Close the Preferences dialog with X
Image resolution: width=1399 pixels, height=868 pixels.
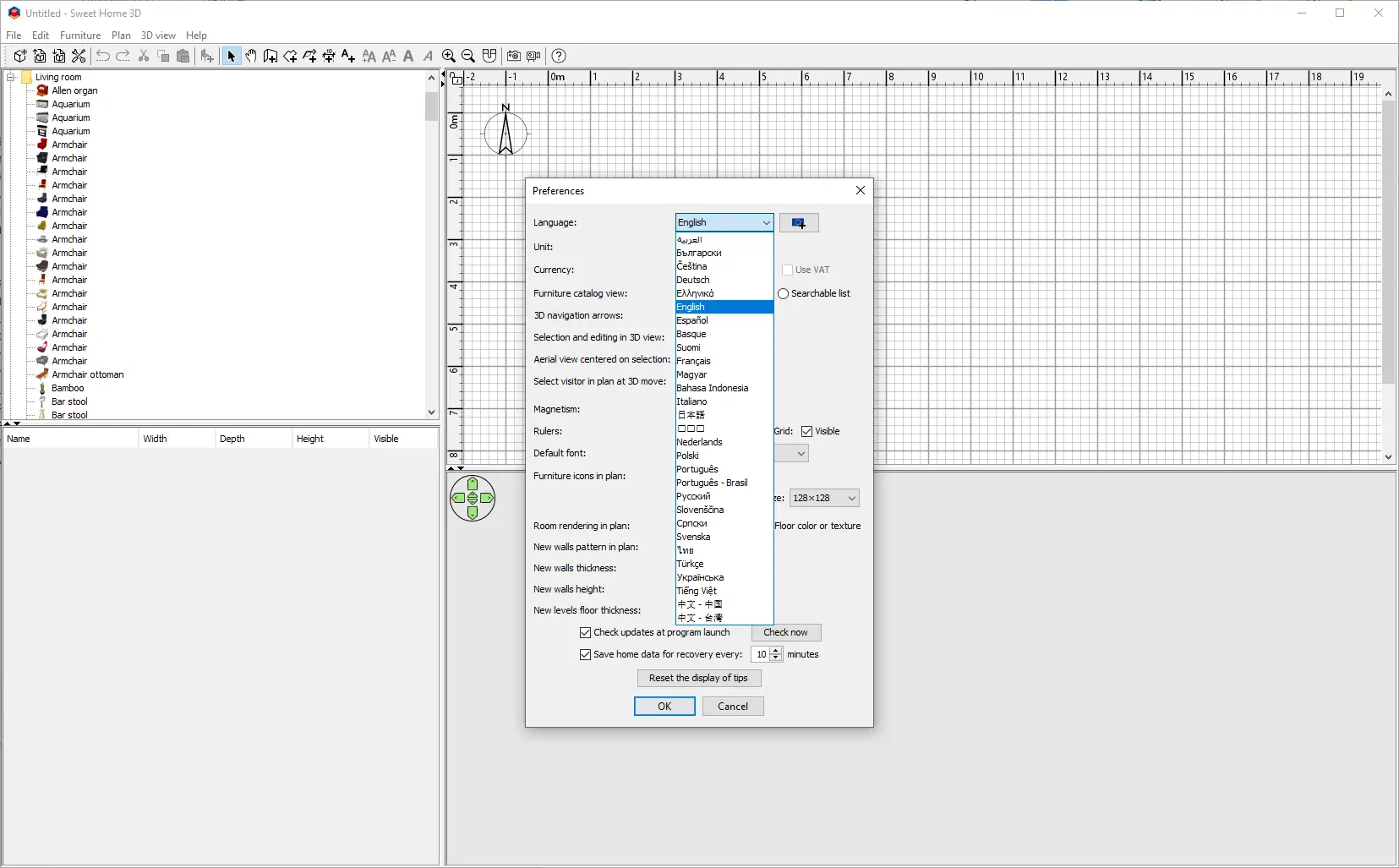coord(861,190)
